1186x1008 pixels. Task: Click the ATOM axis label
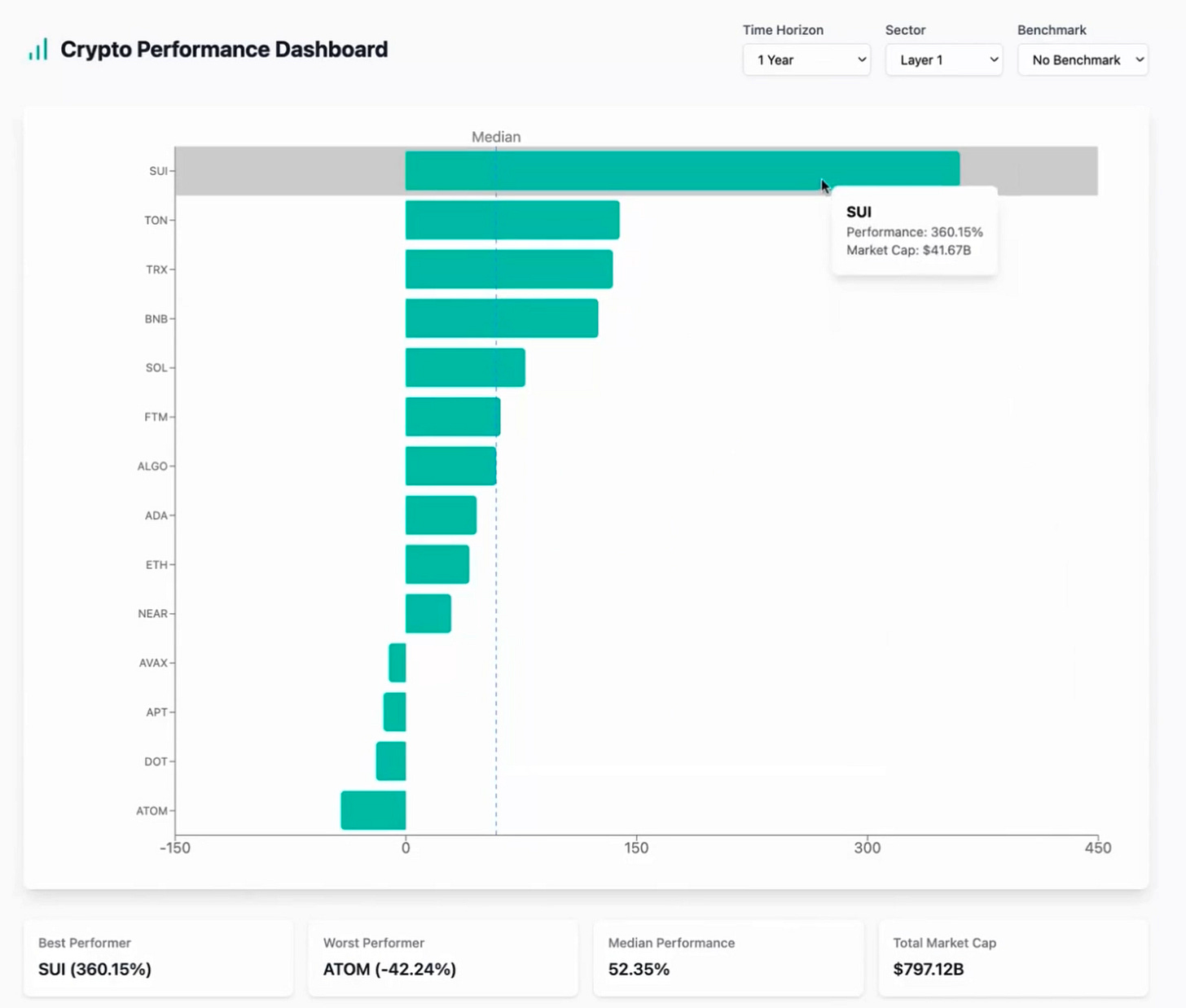coord(152,810)
